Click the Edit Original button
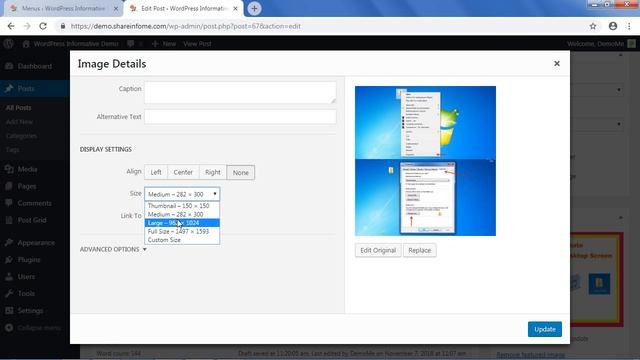 tap(378, 250)
